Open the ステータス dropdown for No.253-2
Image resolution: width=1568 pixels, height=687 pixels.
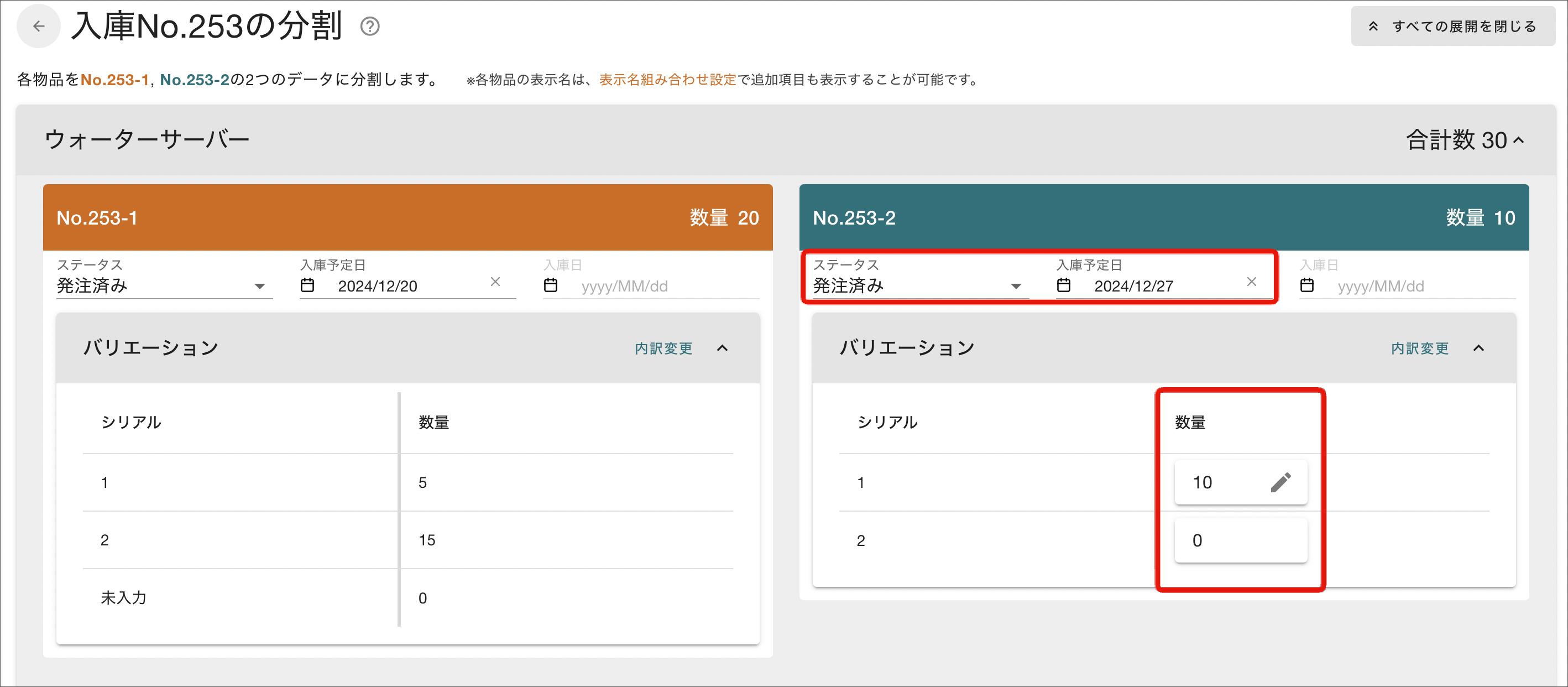click(921, 285)
